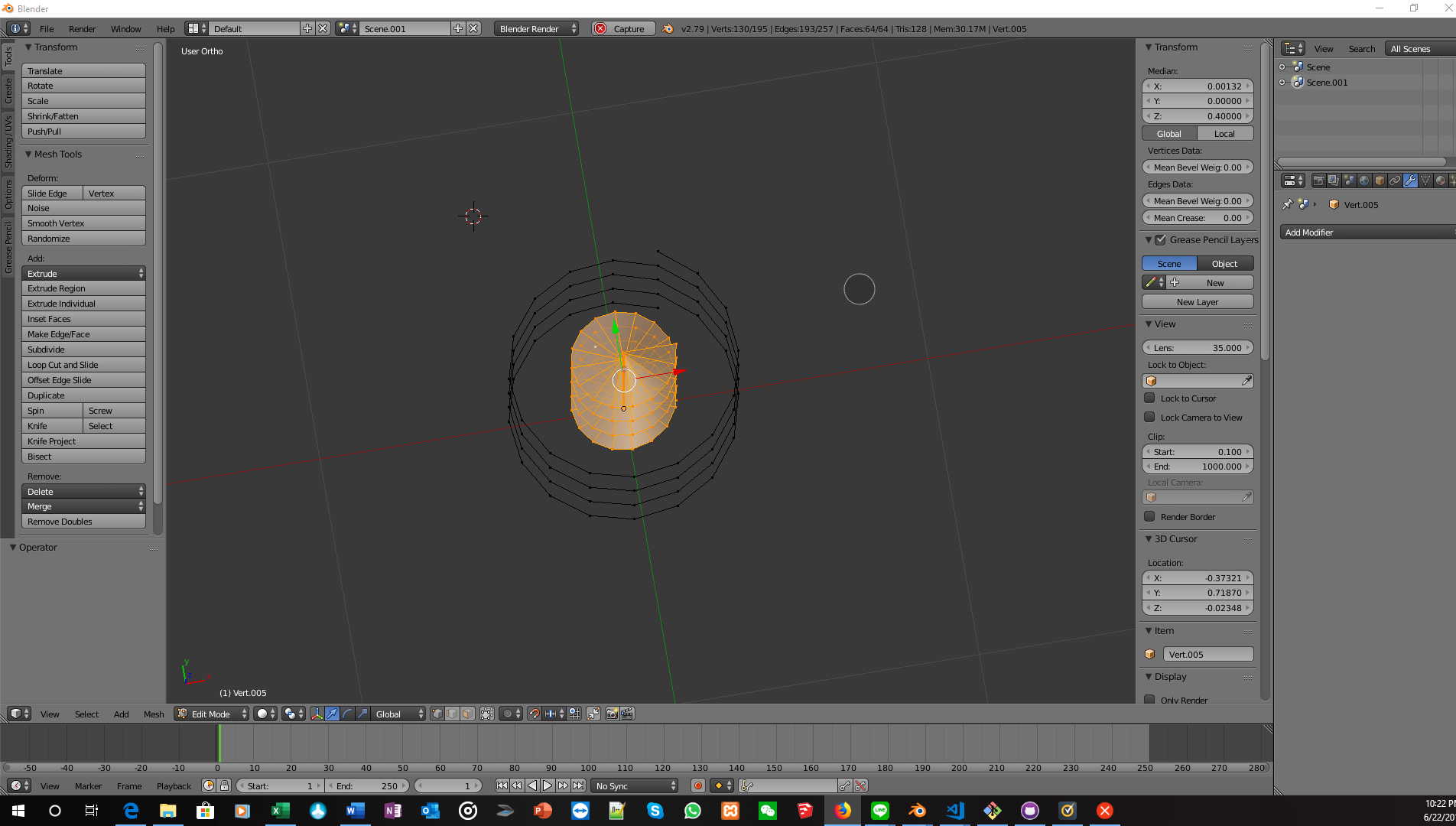Enable Lock Camera to View checkbox
This screenshot has width=1456, height=826.
(1149, 417)
